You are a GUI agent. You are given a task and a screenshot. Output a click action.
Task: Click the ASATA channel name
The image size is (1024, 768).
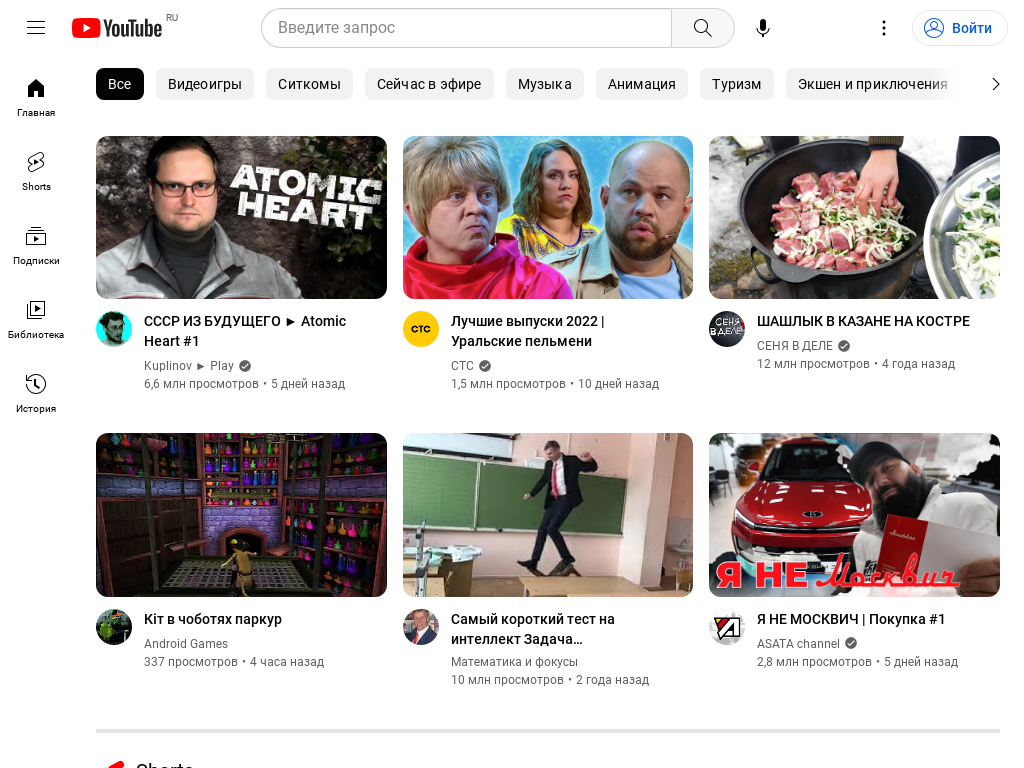pos(798,644)
